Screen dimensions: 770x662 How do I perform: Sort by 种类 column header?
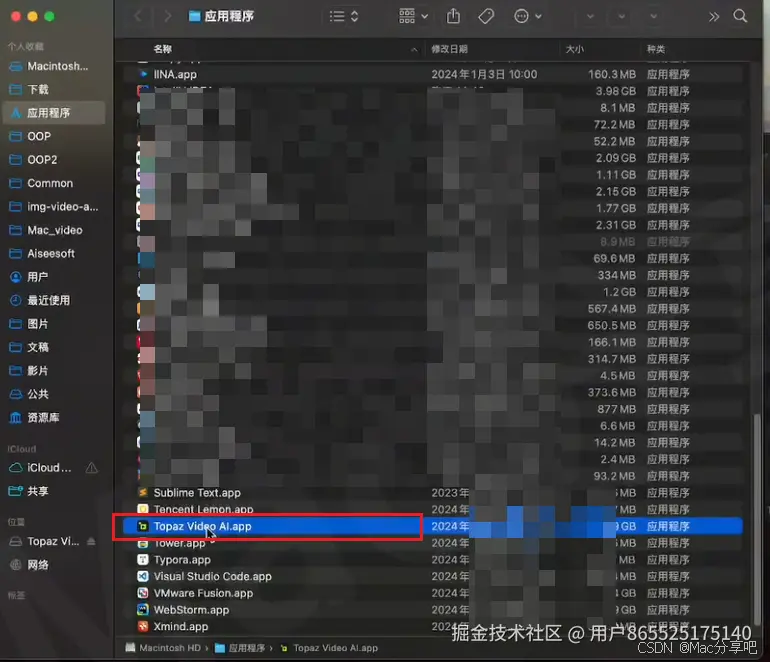click(x=656, y=49)
